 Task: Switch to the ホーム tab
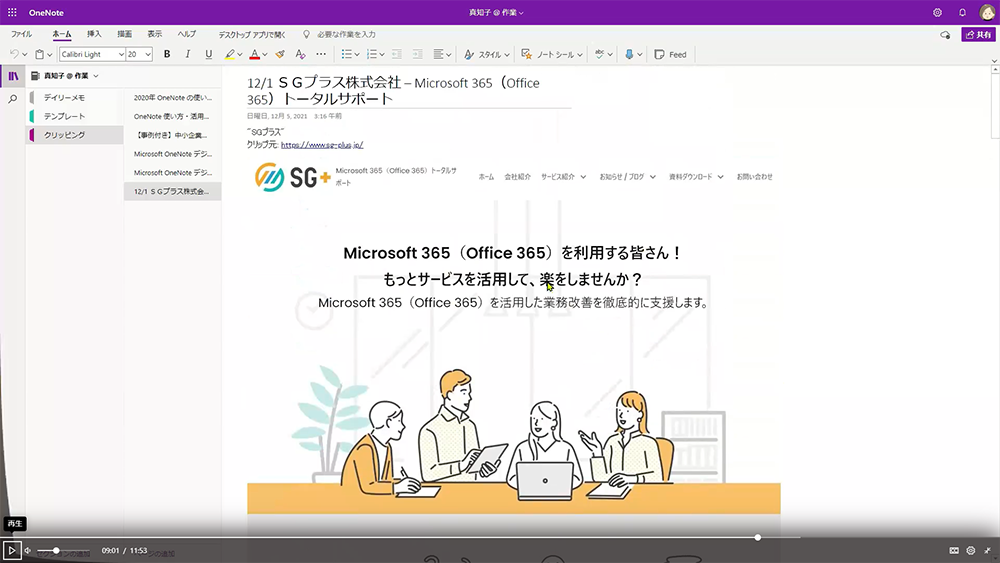coord(62,34)
